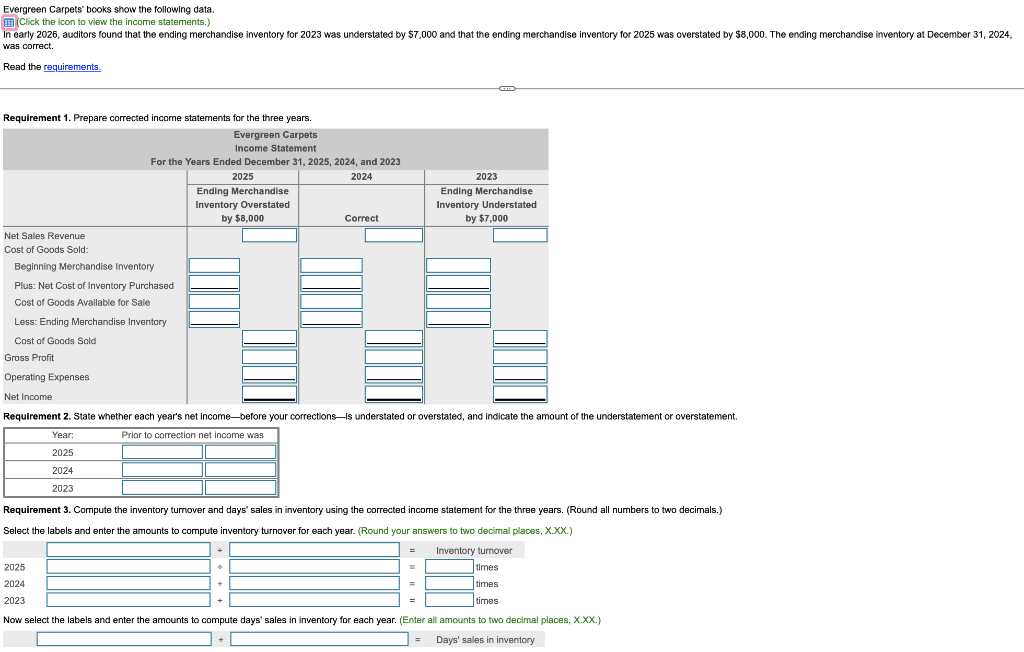Viewport: 1024px width, 652px height.
Task: Click the 2025 times result field
Action: click(x=447, y=567)
